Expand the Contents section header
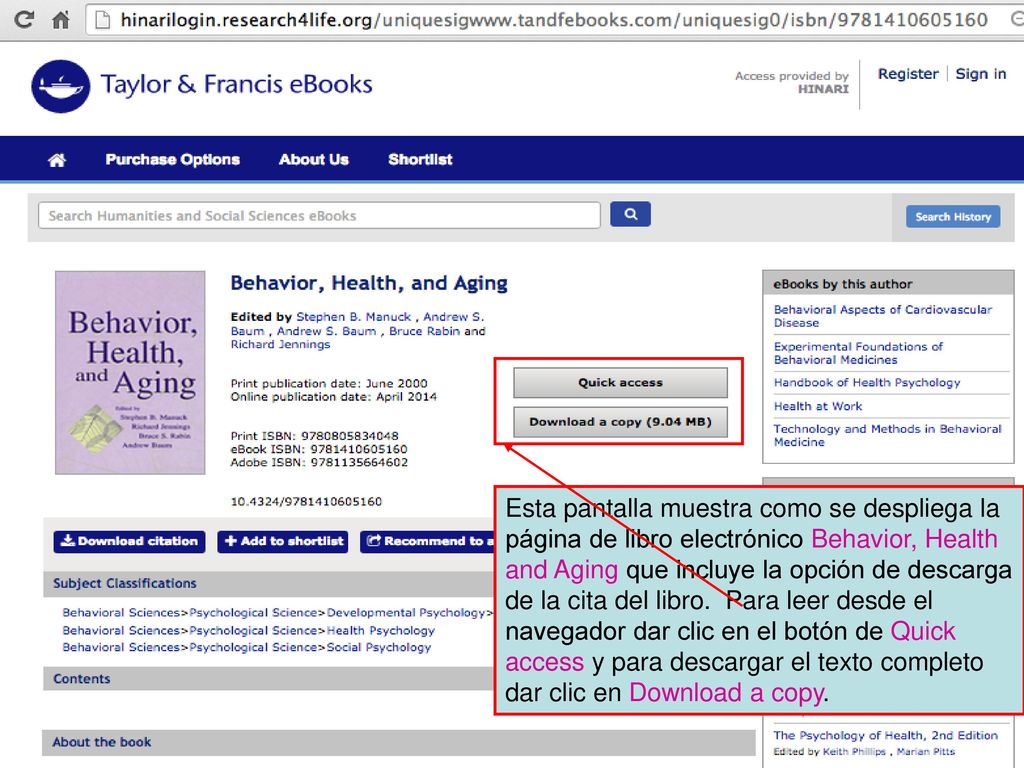This screenshot has height=768, width=1024. [x=268, y=679]
